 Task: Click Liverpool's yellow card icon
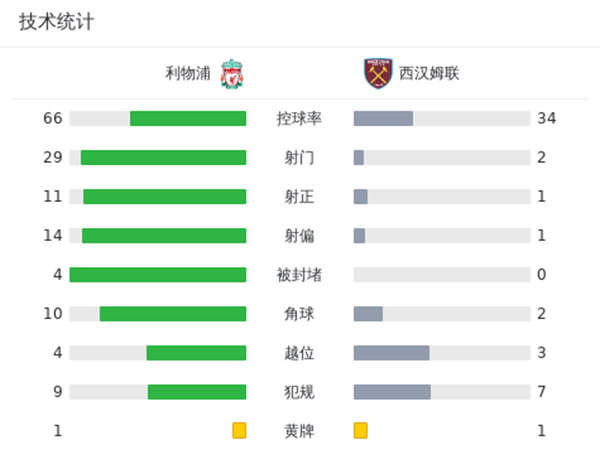click(239, 430)
